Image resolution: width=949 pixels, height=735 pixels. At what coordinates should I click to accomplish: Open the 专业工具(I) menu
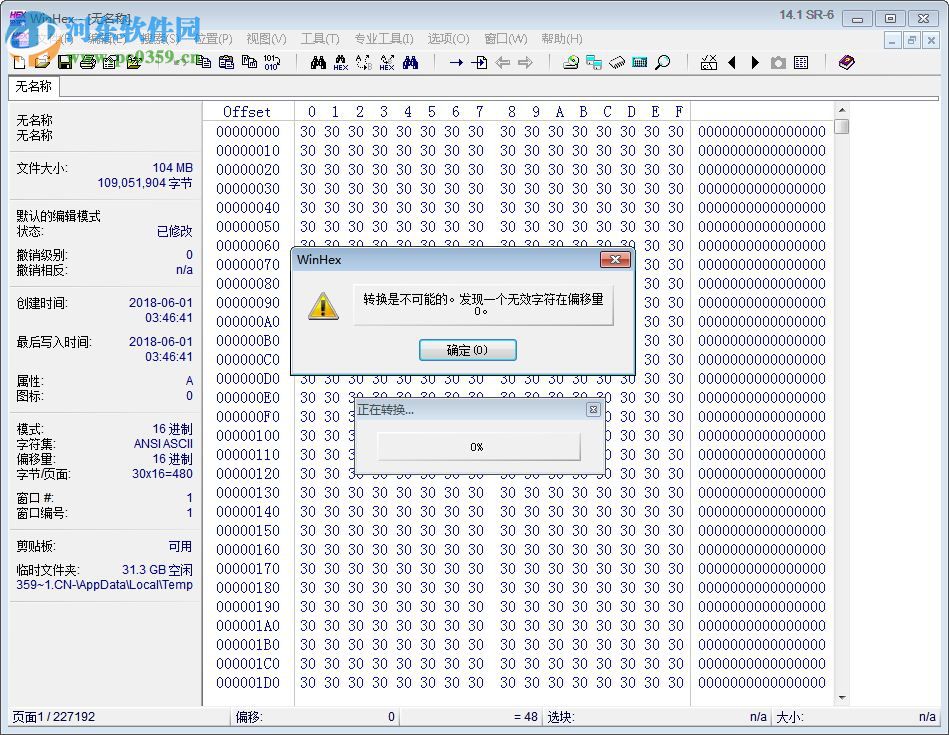point(384,39)
